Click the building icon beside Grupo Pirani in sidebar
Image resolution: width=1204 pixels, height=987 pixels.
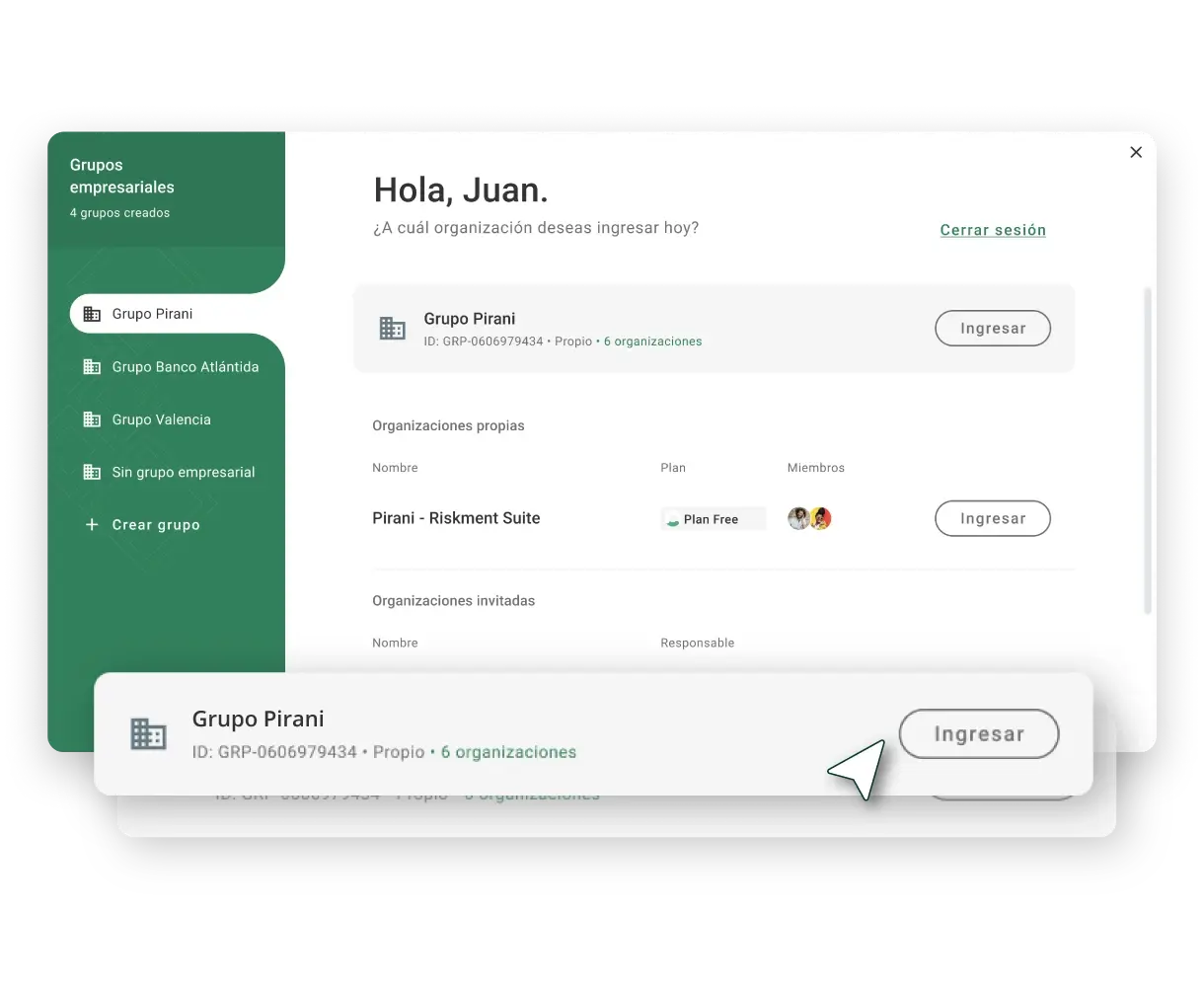click(92, 314)
